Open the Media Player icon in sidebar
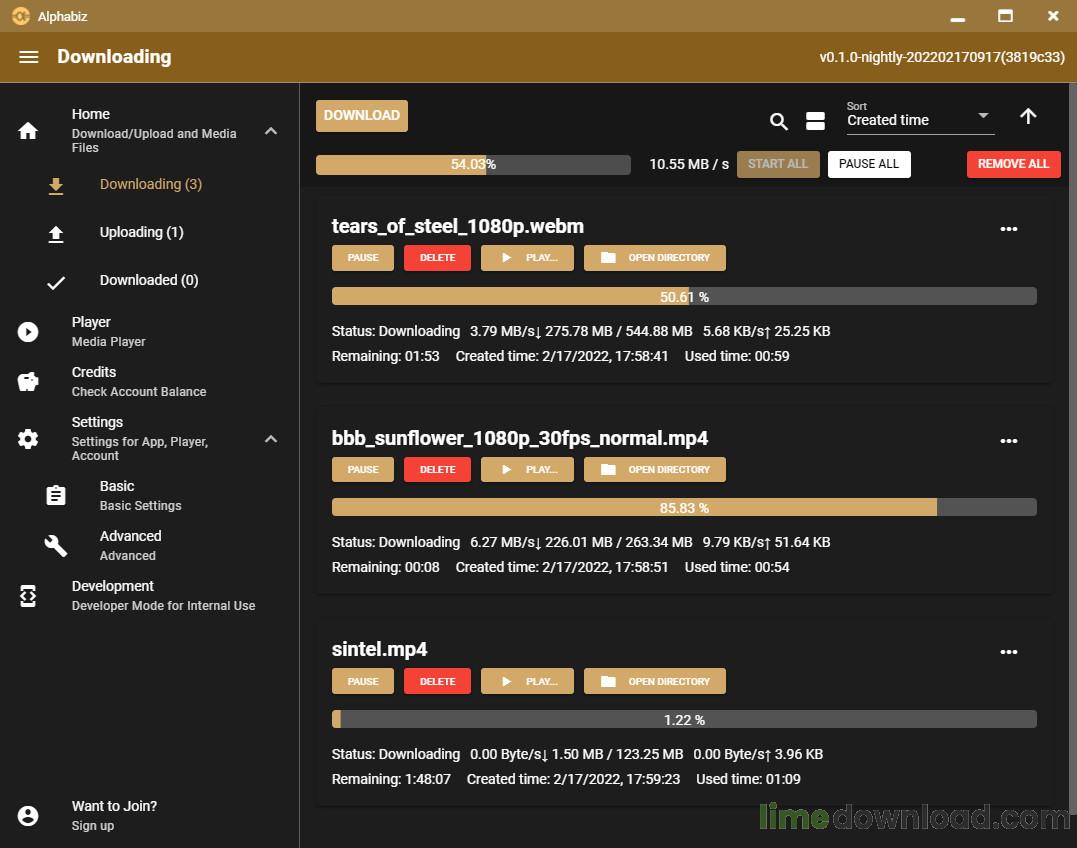This screenshot has height=848, width=1077. coord(28,332)
